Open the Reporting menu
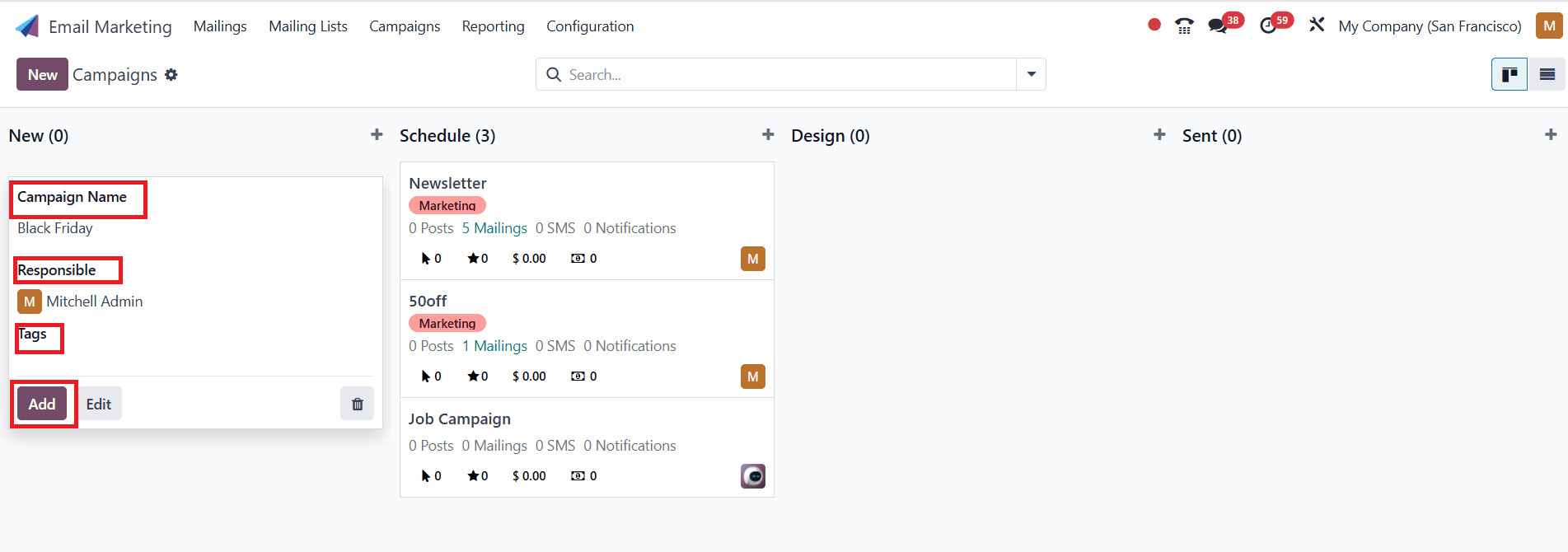Image resolution: width=1568 pixels, height=552 pixels. [493, 26]
